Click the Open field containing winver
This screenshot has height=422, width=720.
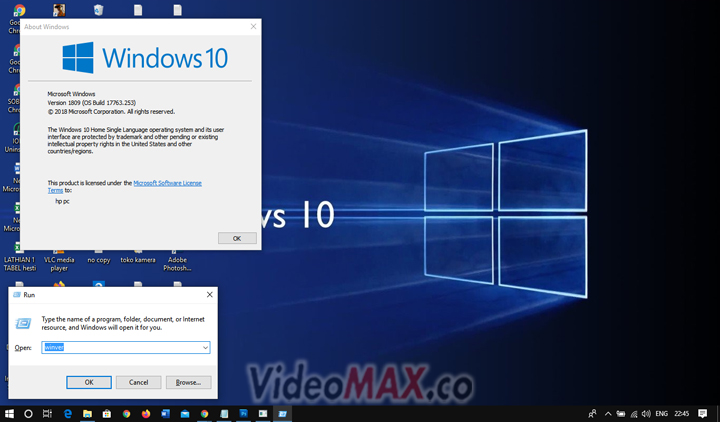(126, 348)
